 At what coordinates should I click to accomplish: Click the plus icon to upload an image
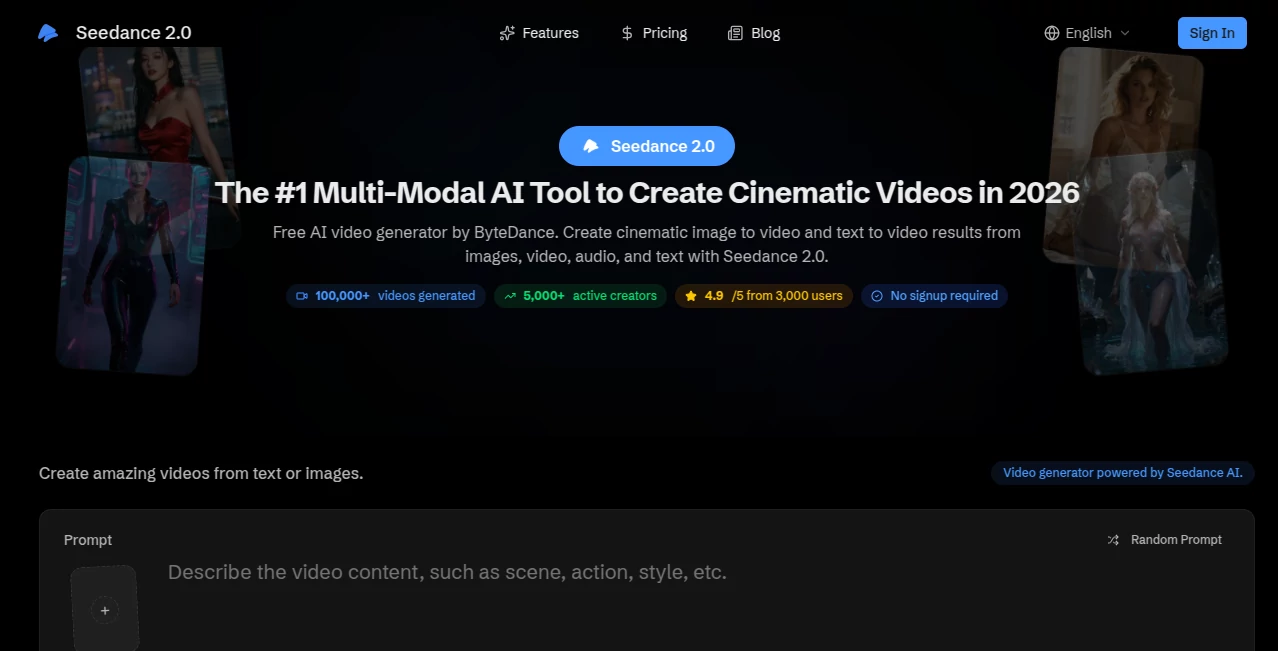point(104,610)
